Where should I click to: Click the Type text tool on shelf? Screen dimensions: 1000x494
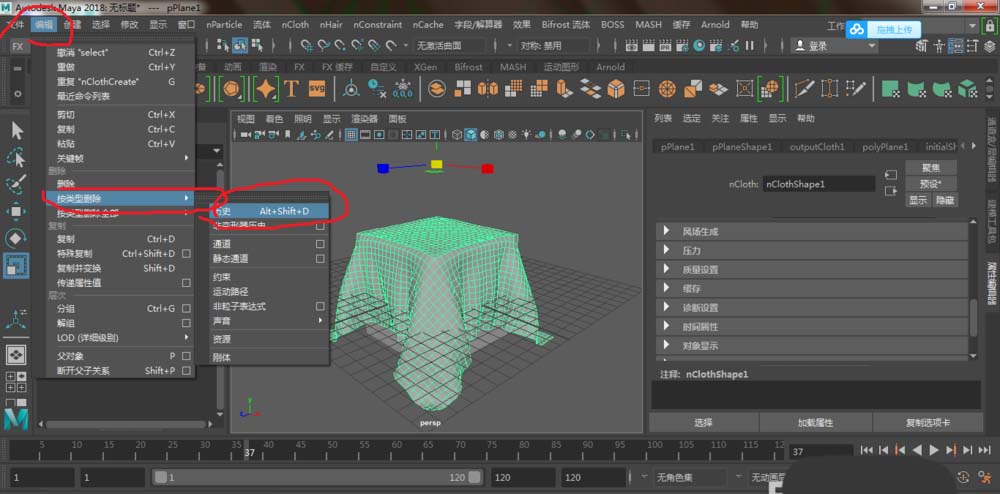point(292,89)
